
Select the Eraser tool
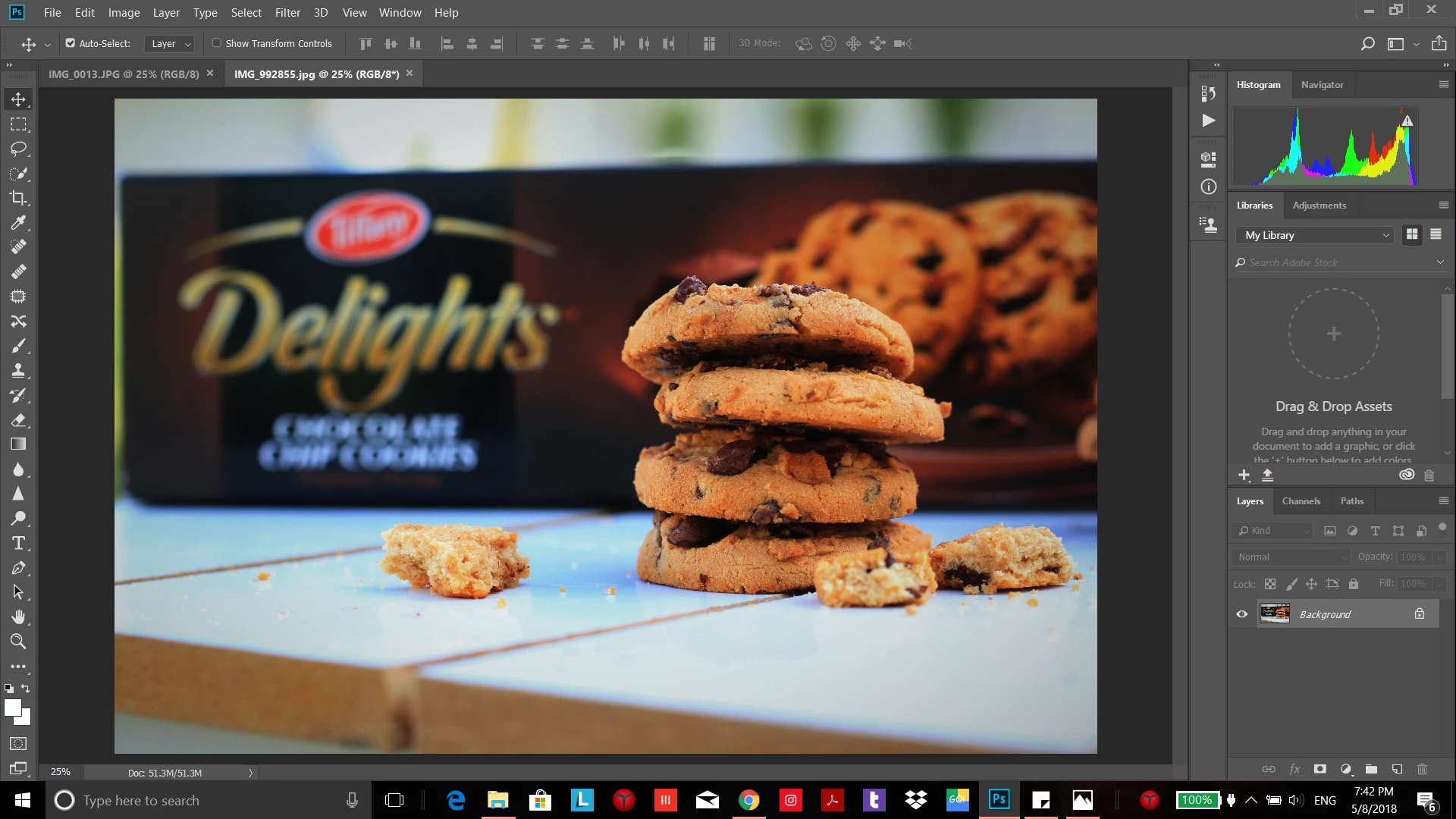[x=18, y=420]
